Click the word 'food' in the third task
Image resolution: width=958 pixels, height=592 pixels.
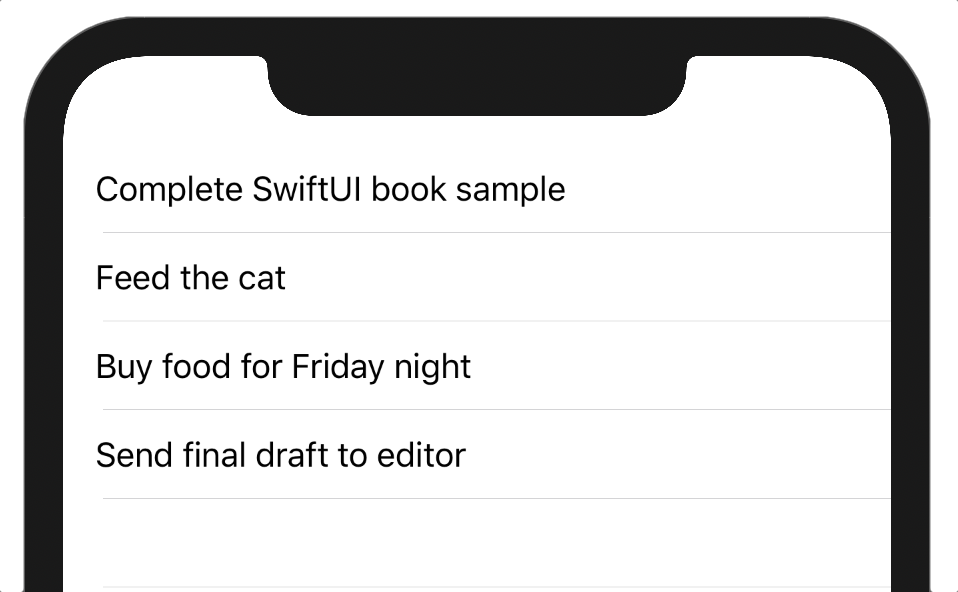coord(196,367)
